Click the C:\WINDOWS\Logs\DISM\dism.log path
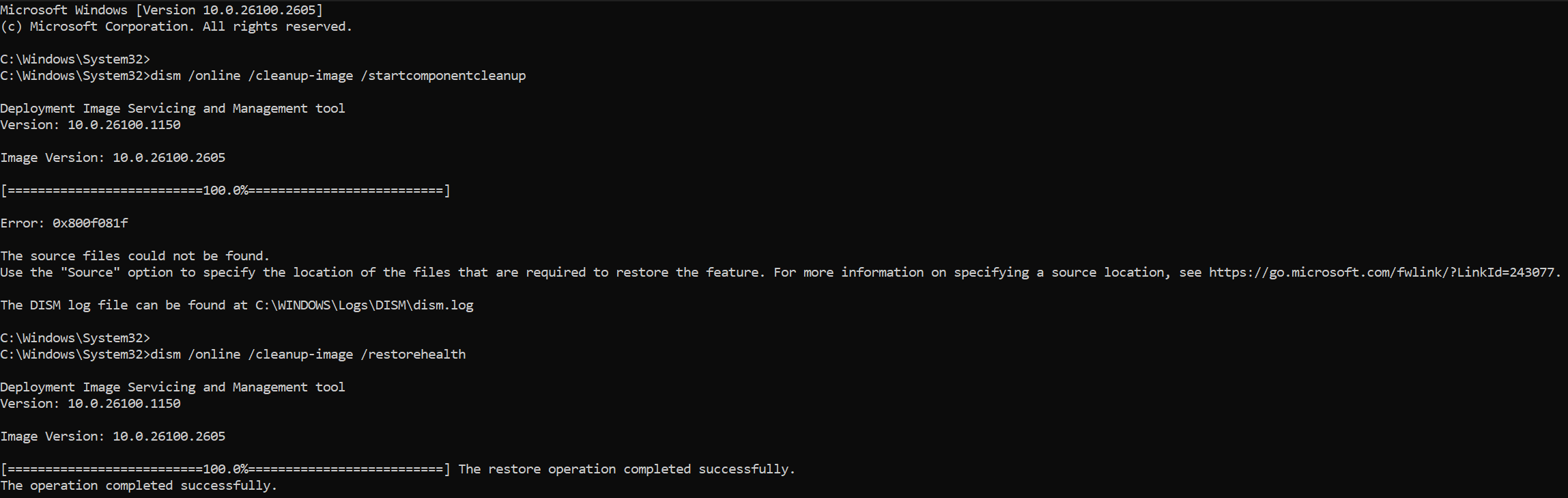 click(365, 305)
